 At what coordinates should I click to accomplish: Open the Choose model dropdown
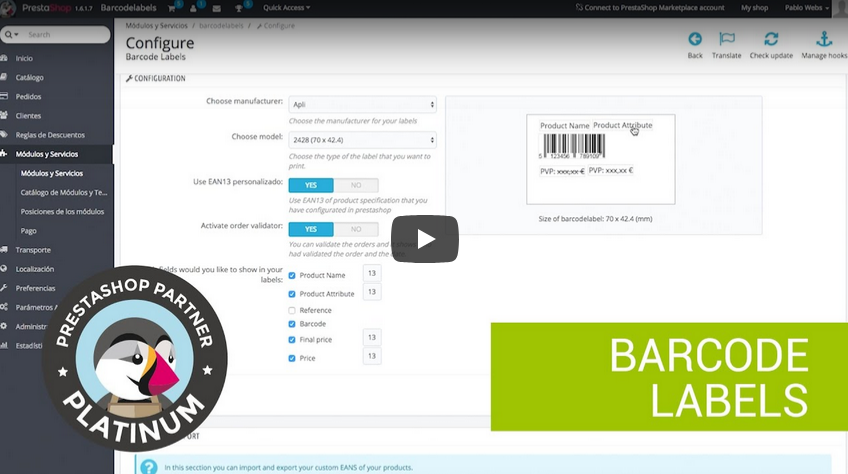(x=362, y=140)
